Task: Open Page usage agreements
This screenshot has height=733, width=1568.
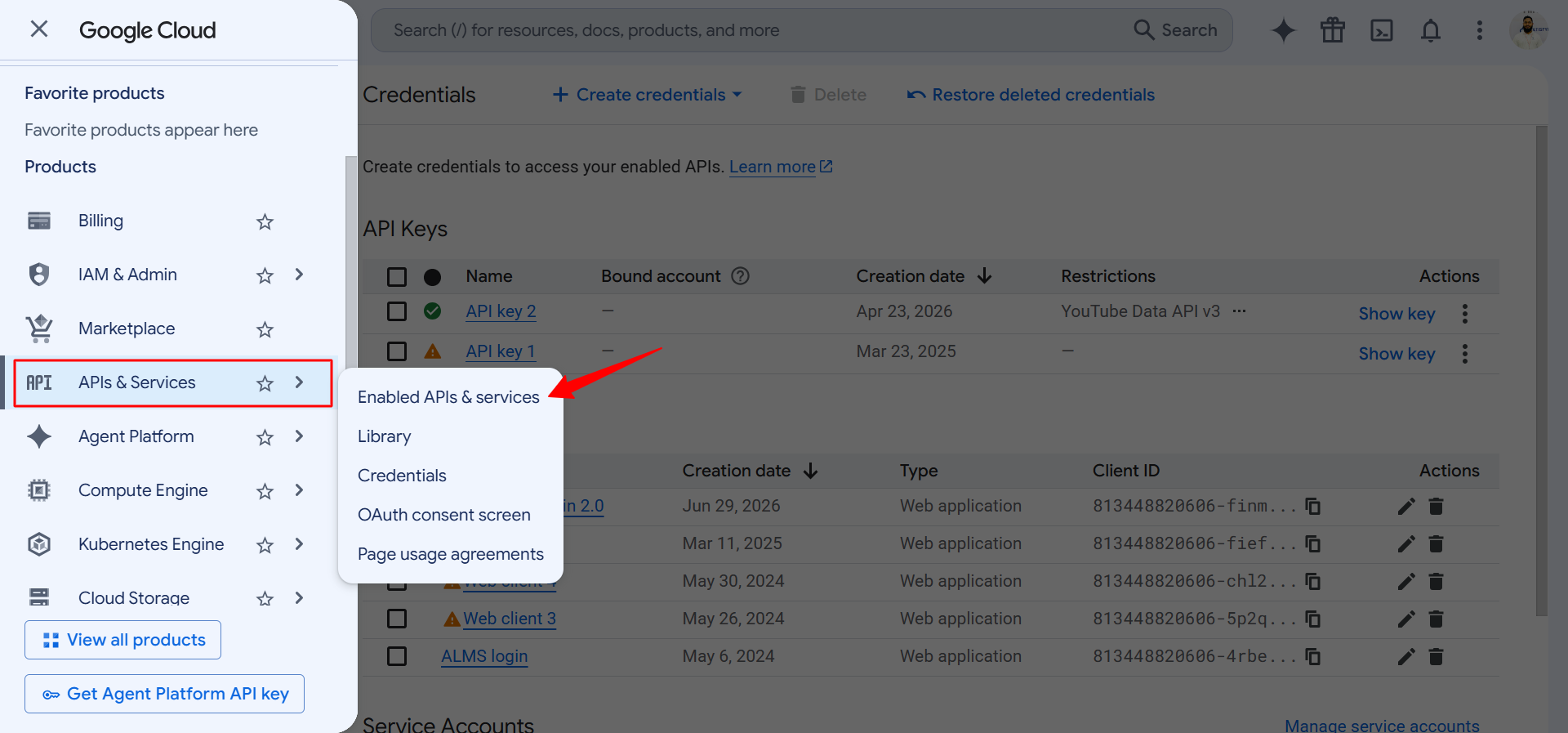Action: [x=451, y=554]
